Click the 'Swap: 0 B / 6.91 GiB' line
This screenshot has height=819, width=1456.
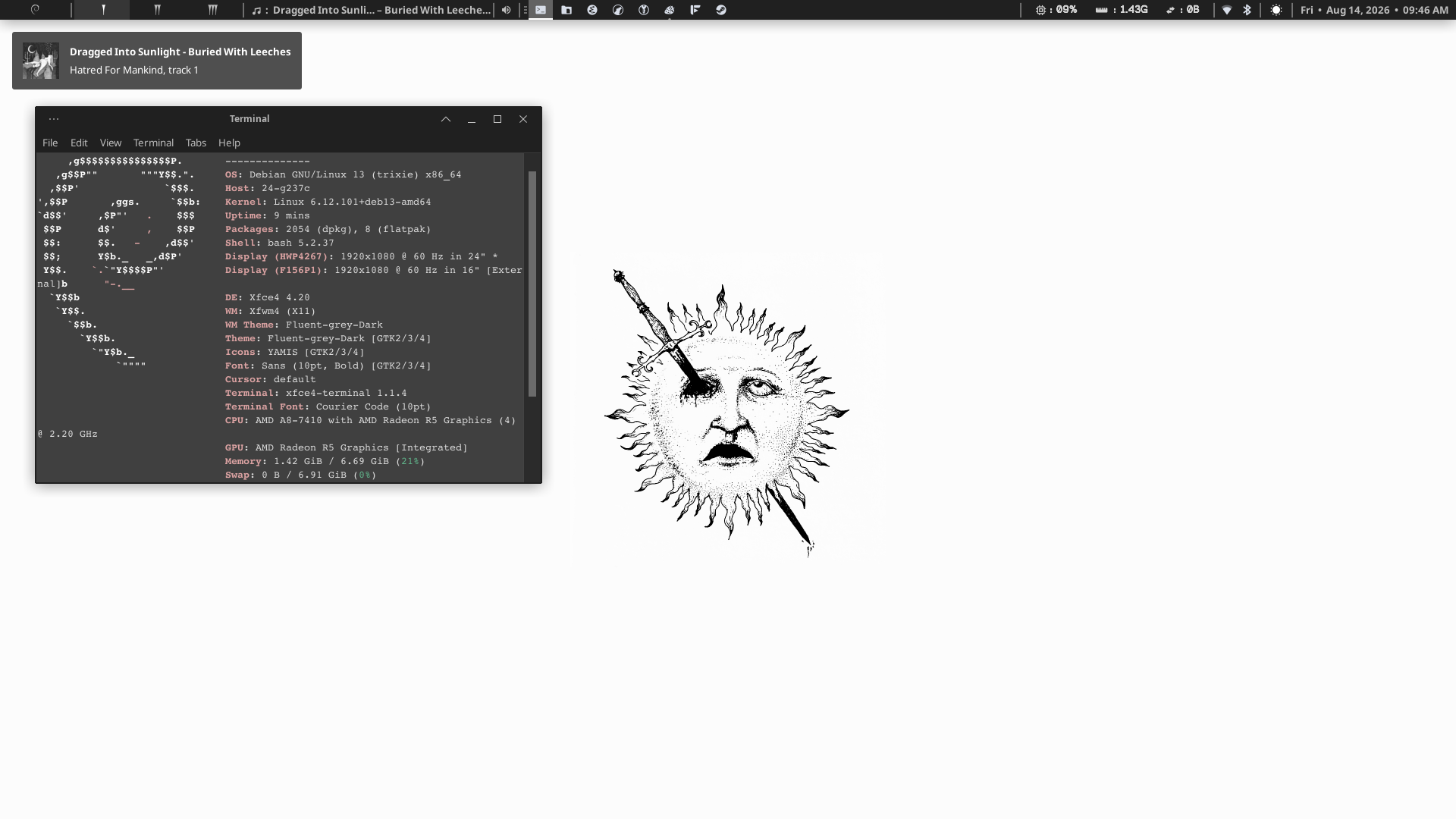click(301, 475)
